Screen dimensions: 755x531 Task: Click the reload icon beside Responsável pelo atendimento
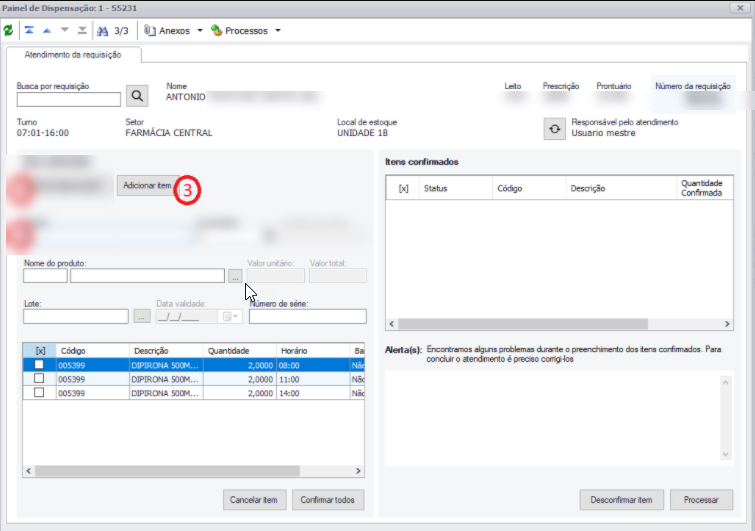coord(555,129)
